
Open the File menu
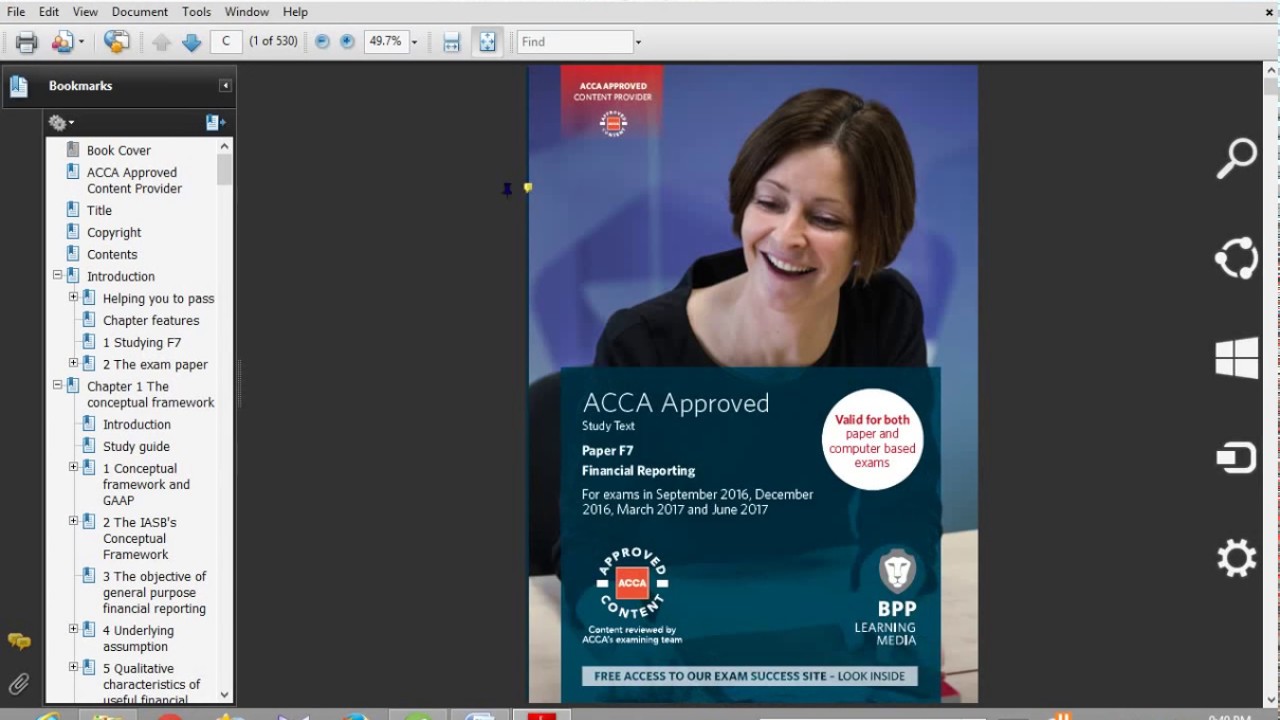pyautogui.click(x=16, y=12)
